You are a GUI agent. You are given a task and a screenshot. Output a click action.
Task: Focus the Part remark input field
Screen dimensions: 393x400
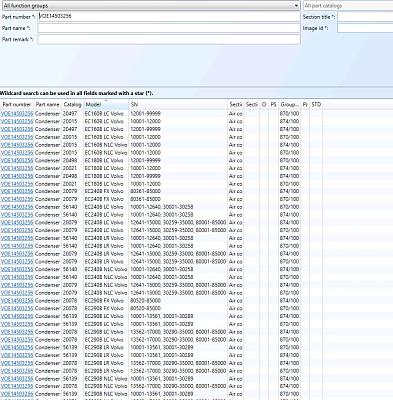pyautogui.click(x=169, y=39)
